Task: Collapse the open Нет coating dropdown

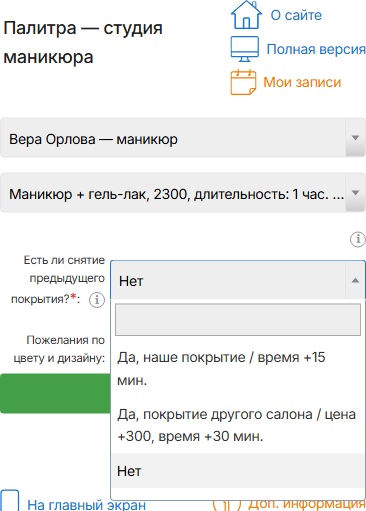Action: (x=238, y=280)
